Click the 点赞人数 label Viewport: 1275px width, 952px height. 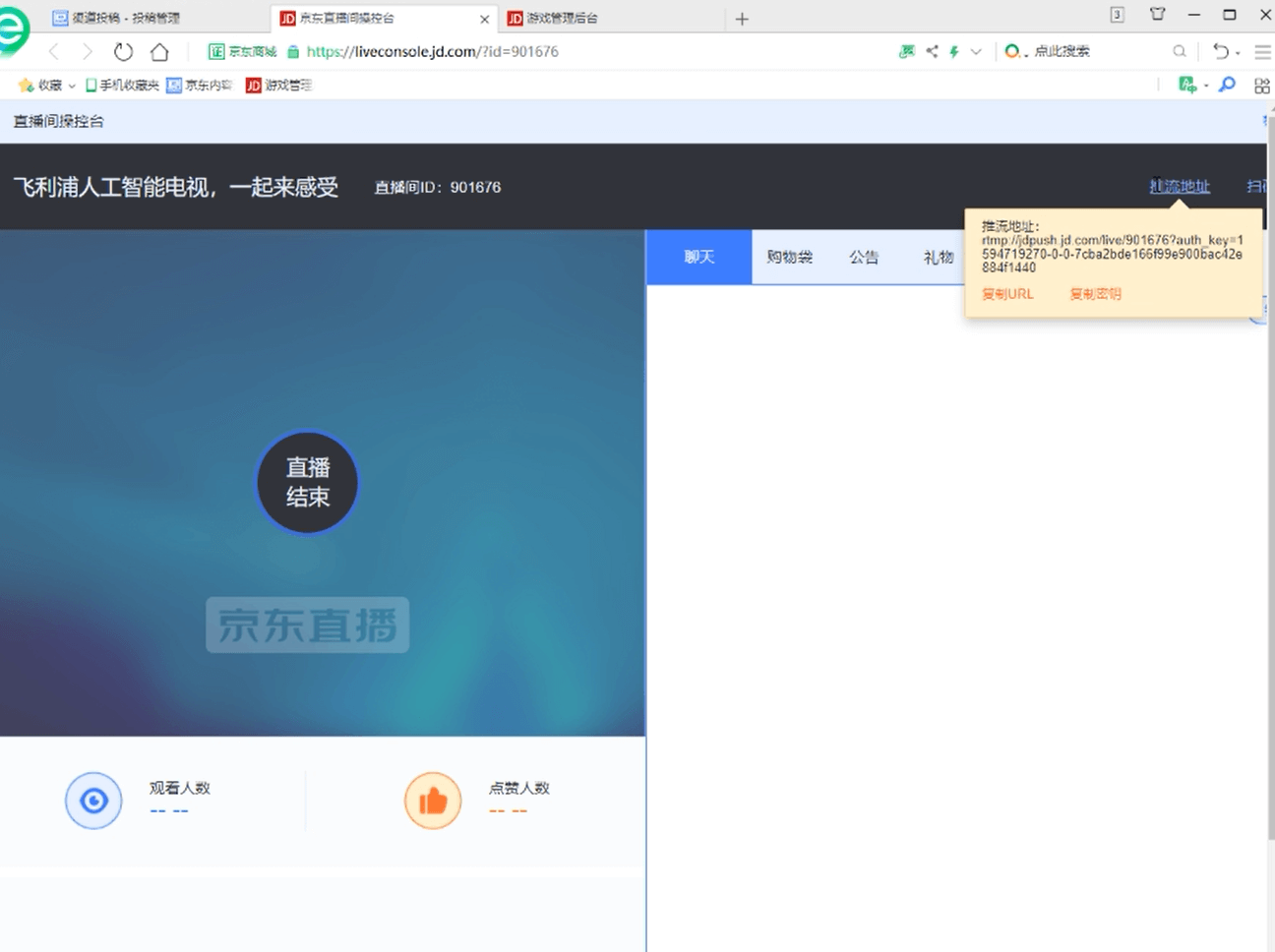point(519,788)
